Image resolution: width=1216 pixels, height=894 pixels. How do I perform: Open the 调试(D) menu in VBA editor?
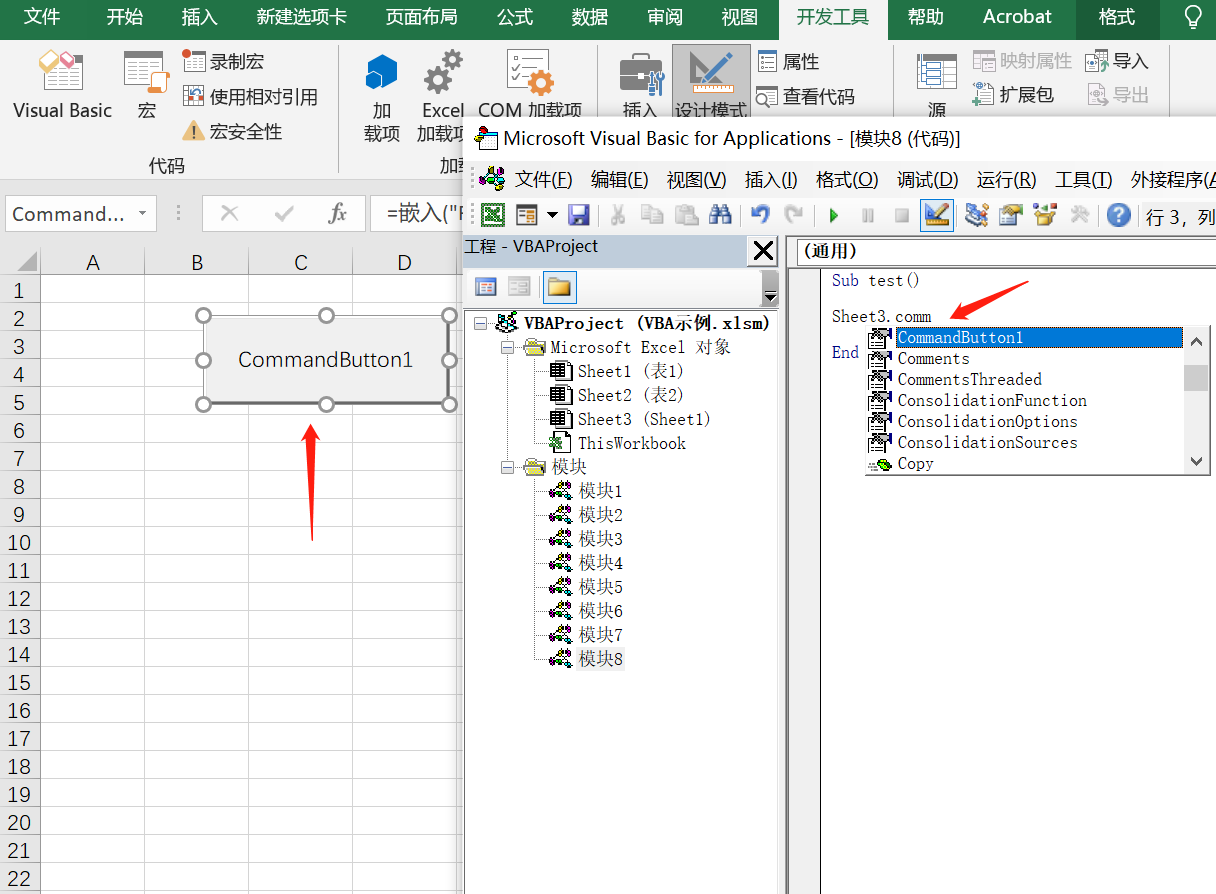pyautogui.click(x=926, y=180)
